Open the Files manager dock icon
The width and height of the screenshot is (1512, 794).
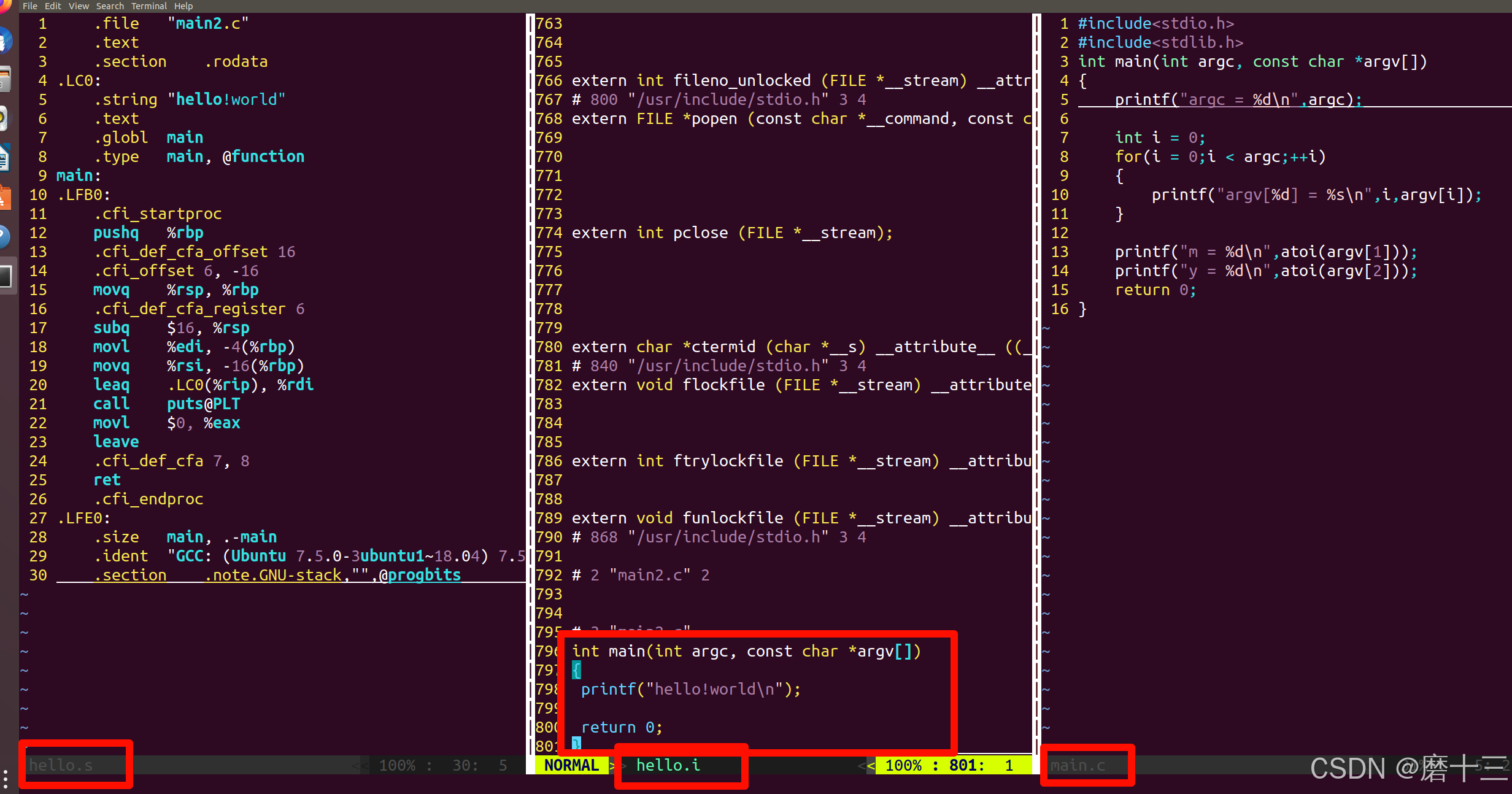click(x=4, y=80)
